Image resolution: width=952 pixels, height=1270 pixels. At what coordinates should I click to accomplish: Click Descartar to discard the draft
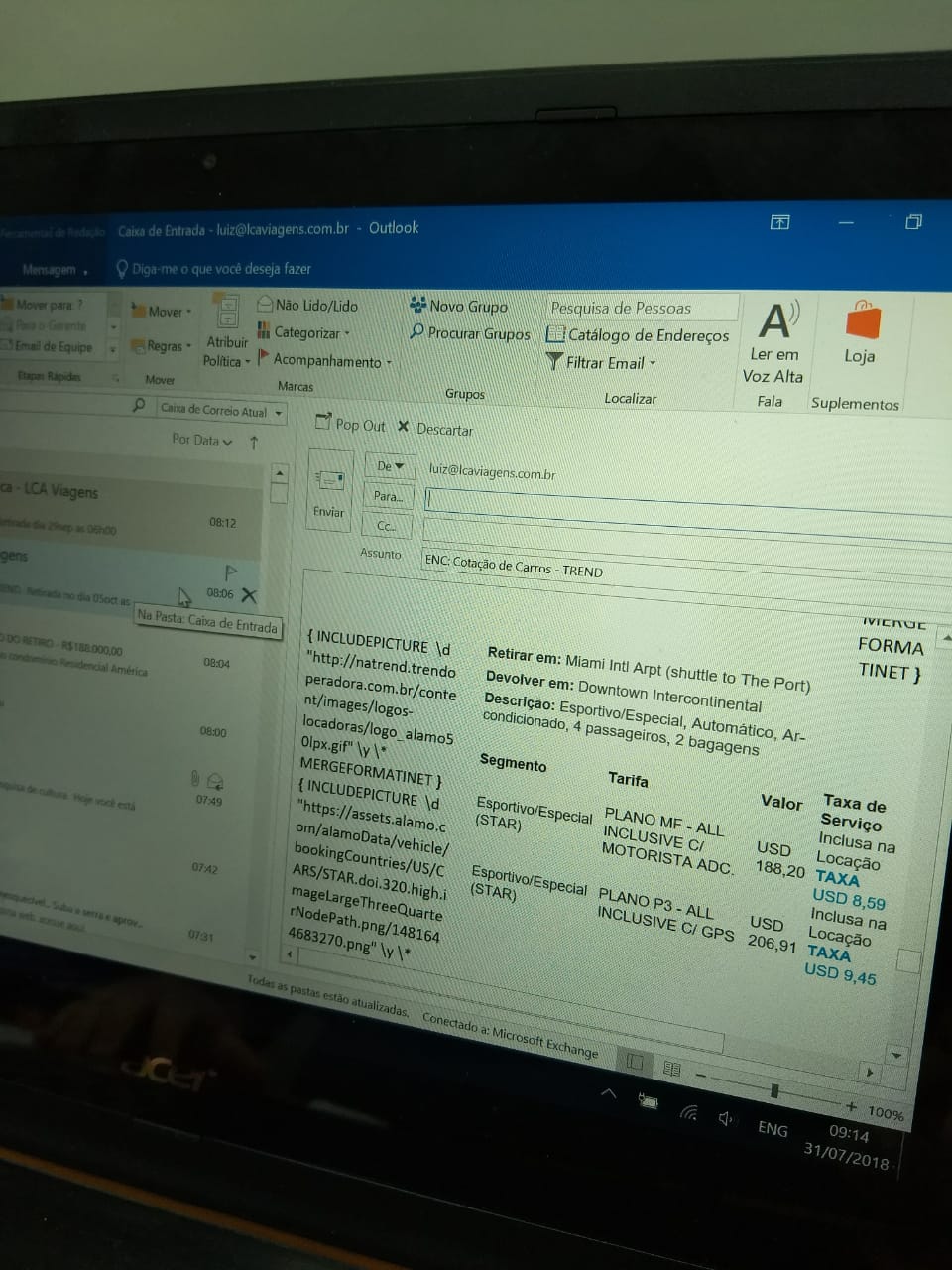pos(435,429)
